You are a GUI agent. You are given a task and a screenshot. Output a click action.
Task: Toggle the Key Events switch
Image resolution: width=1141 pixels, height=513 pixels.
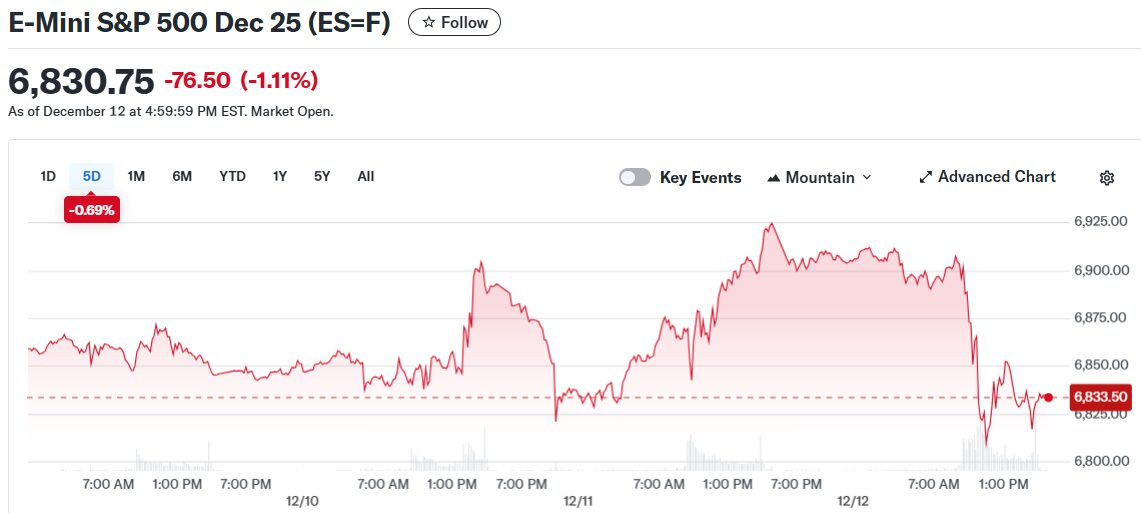pyautogui.click(x=635, y=178)
